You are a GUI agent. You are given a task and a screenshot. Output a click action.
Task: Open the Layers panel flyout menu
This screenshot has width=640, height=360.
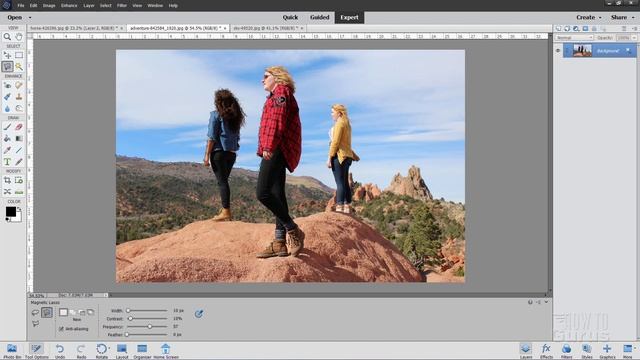tap(634, 29)
